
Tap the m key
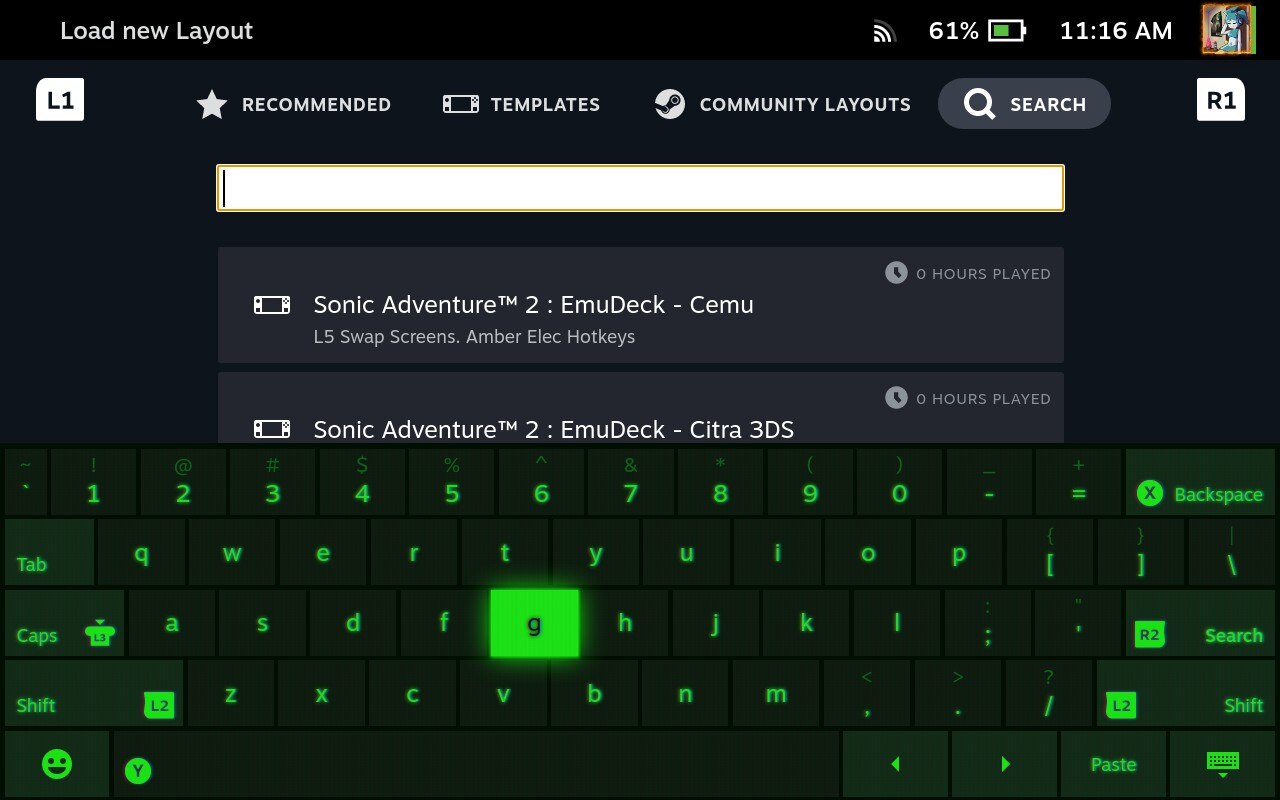(x=776, y=693)
